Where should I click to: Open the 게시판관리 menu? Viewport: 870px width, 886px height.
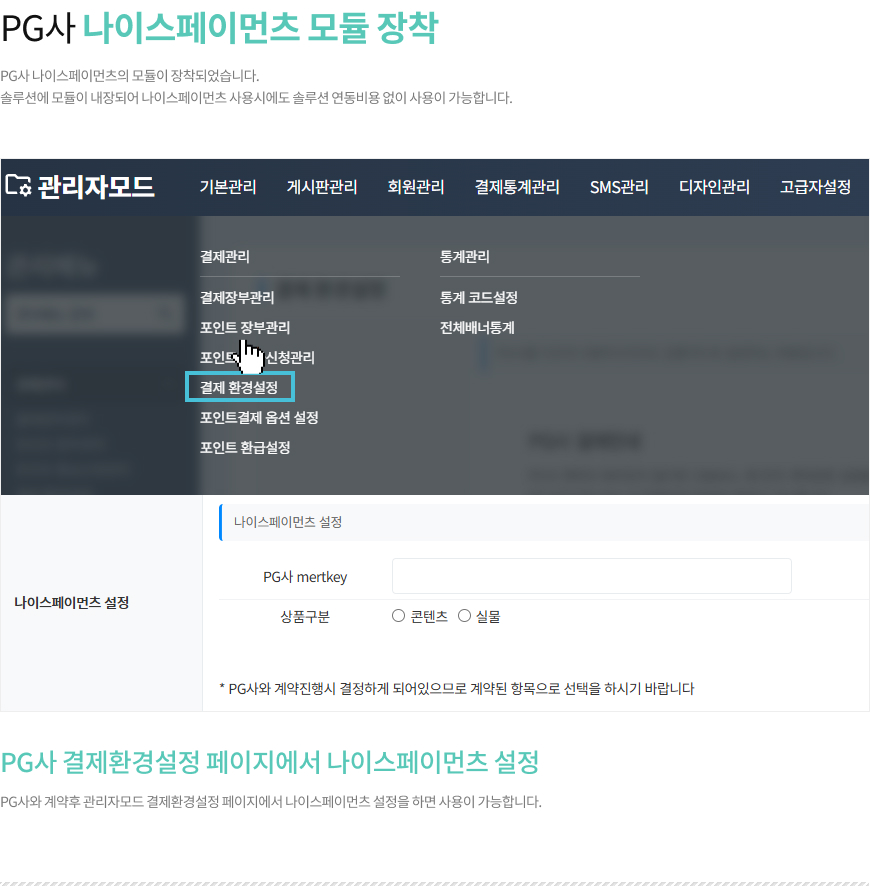tap(322, 187)
